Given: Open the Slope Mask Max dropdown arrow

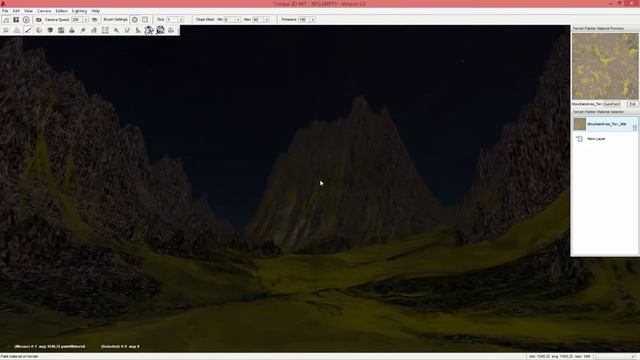Looking at the screenshot, I should [x=267, y=20].
